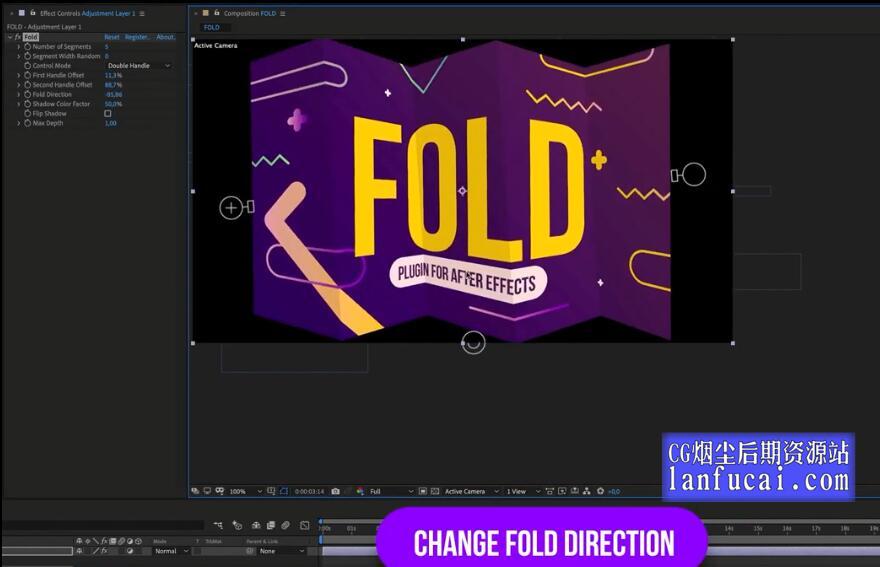This screenshot has width=880, height=567.
Task: Toggle motion blur icon in timeline
Action: (286, 525)
